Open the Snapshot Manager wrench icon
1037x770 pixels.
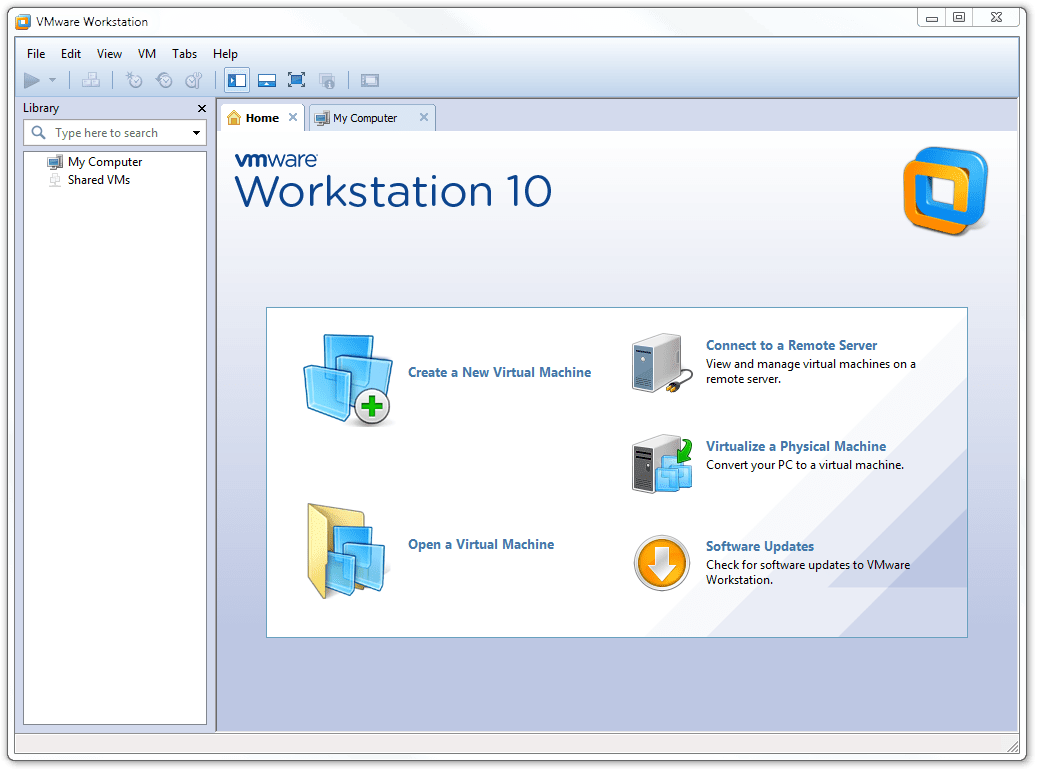(x=194, y=81)
